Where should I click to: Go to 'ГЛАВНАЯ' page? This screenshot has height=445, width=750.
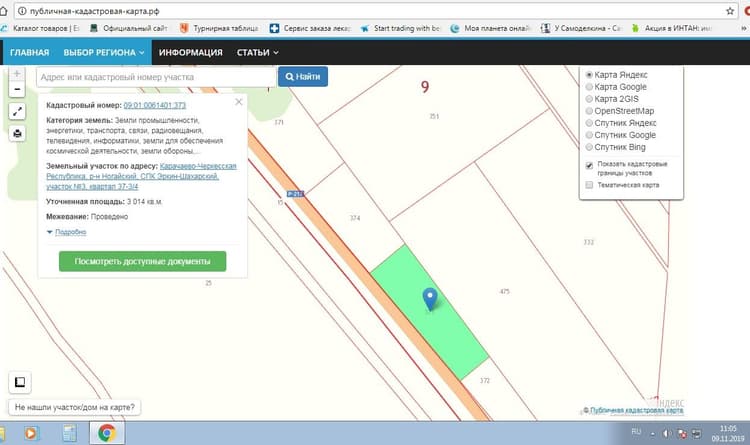[30, 52]
